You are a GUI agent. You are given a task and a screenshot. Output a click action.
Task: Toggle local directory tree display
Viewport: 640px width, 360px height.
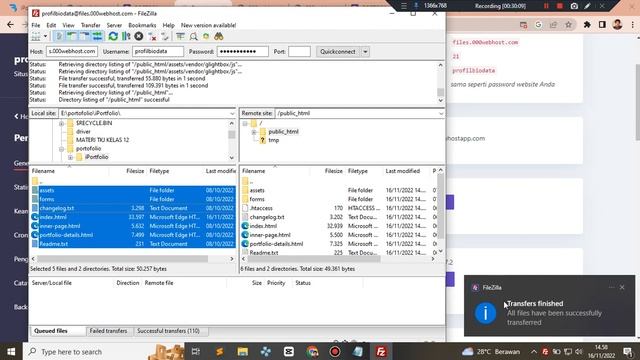point(72,36)
